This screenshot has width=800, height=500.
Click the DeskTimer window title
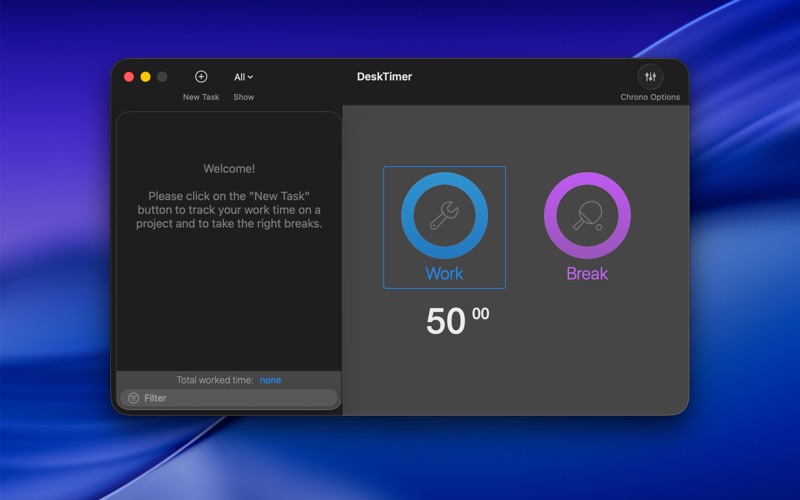pos(384,77)
